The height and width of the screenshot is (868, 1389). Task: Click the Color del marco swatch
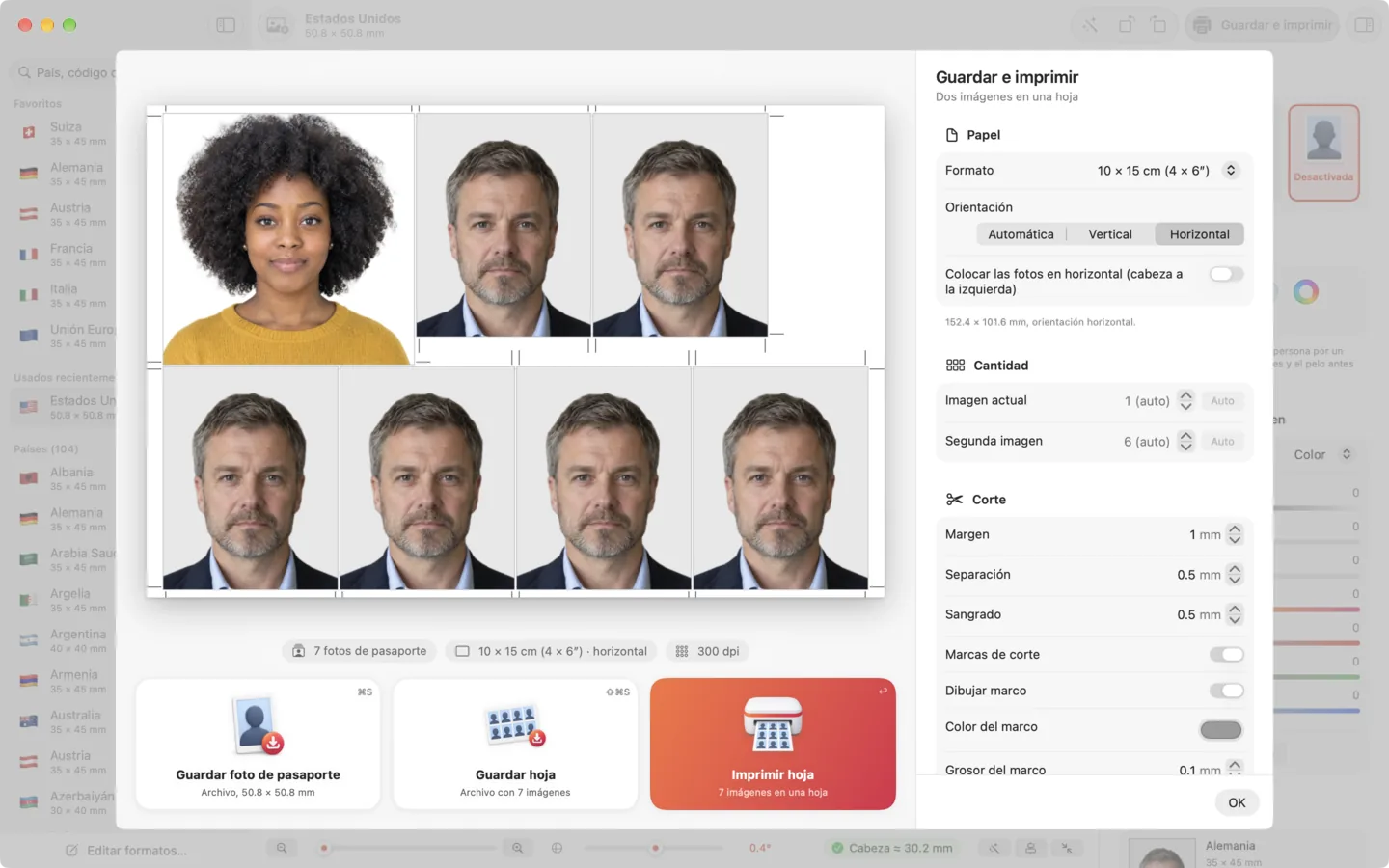(x=1220, y=730)
